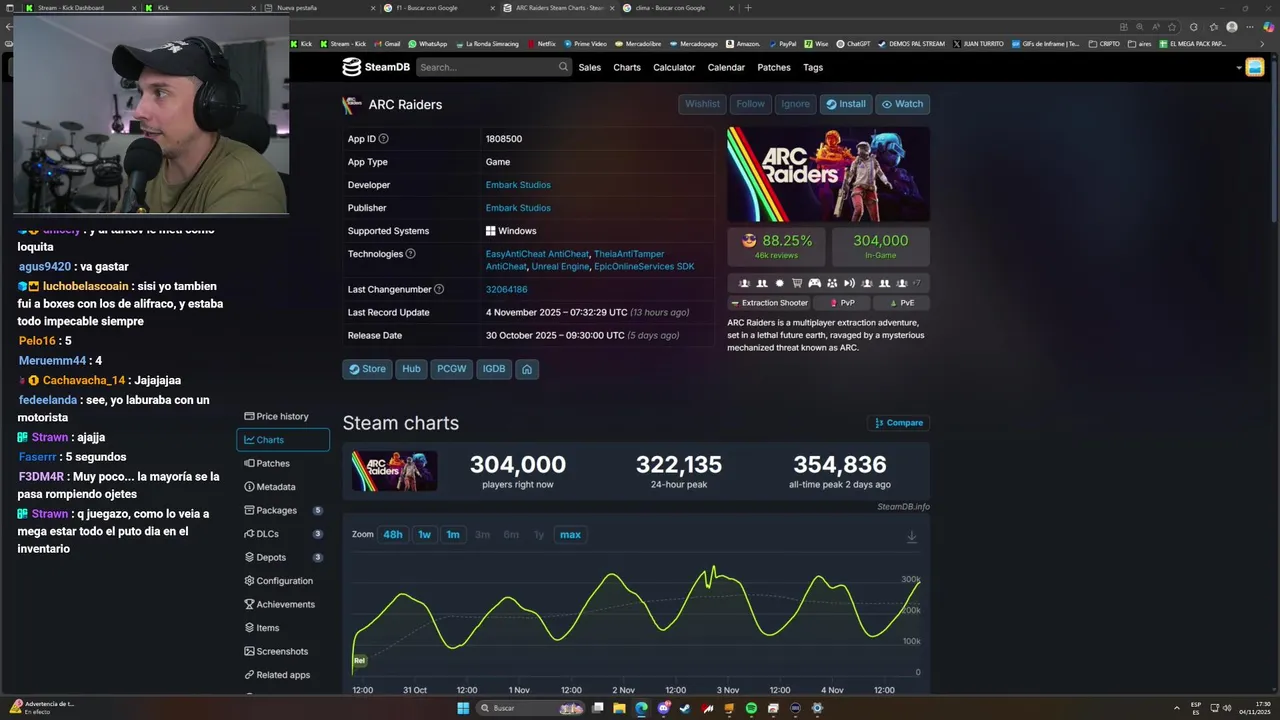
Task: Open the Store link button
Action: [367, 369]
